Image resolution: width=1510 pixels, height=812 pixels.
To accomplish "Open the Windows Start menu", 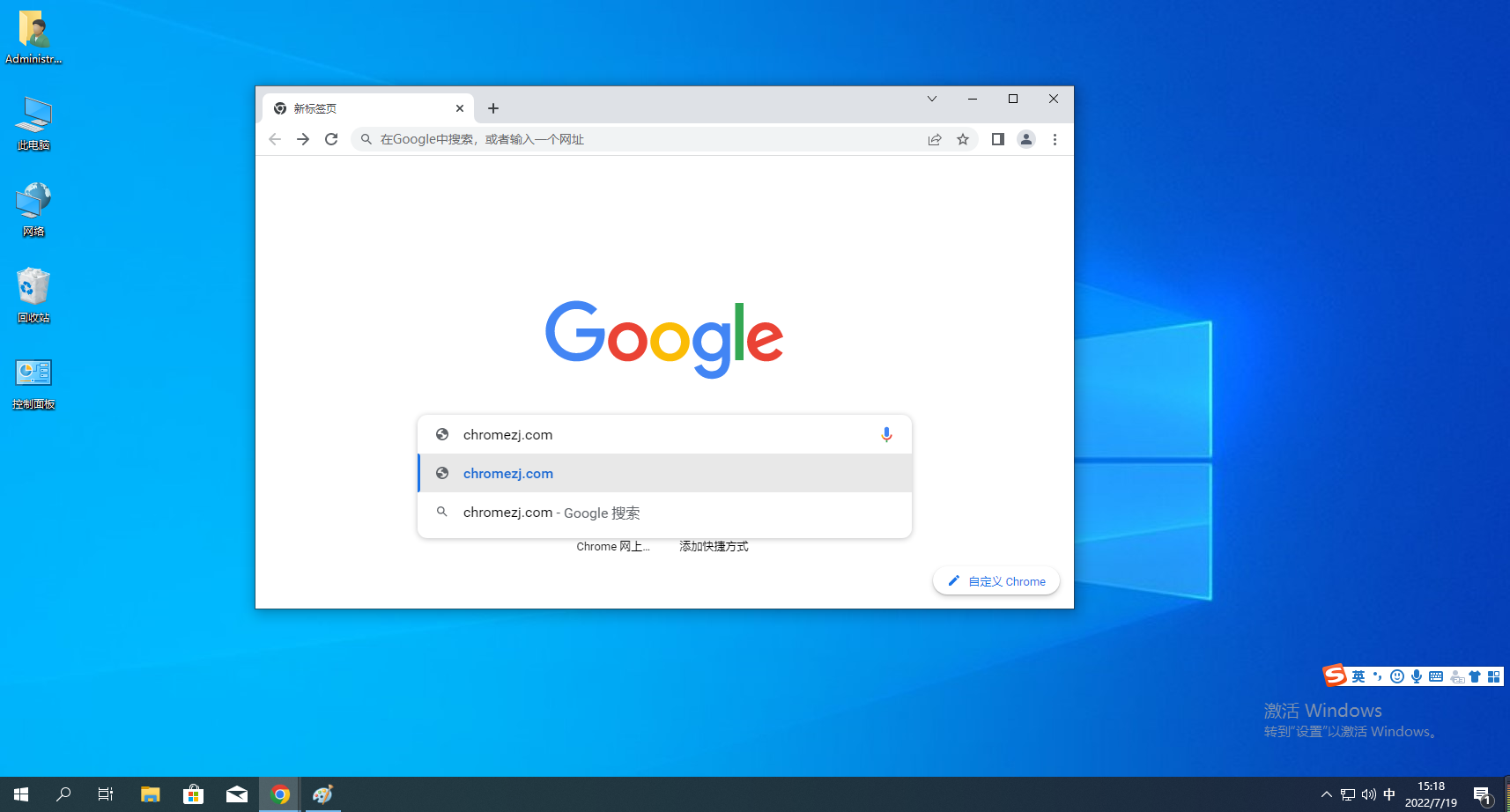I will tap(21, 794).
